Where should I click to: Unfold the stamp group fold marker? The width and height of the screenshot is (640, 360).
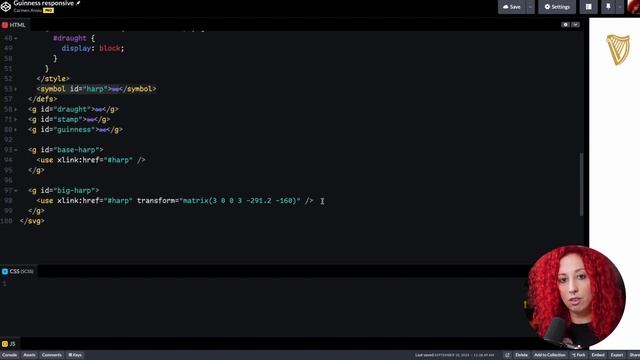90,120
